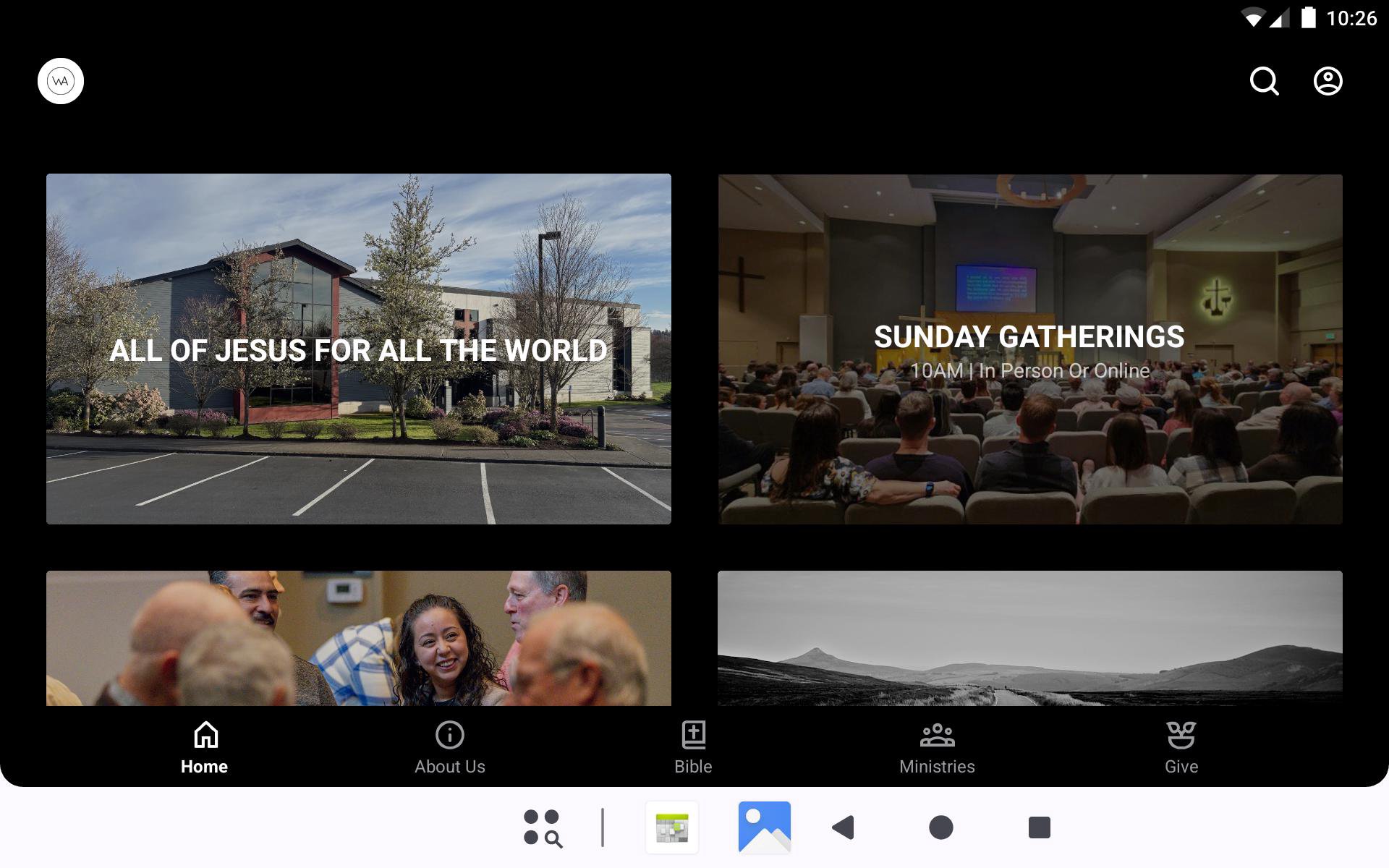Switch to the Ministries tab
1389x868 pixels.
(x=937, y=766)
